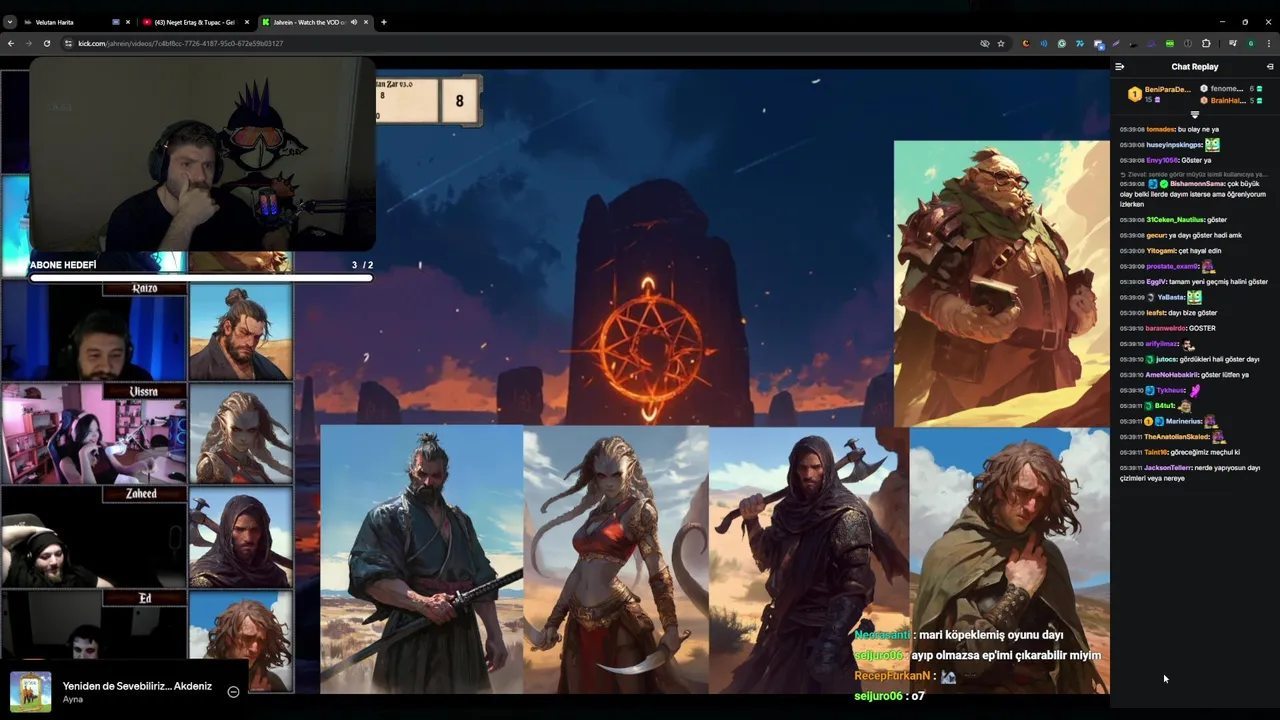
Task: Click the Abone Hedefi progress bar
Action: pyautogui.click(x=201, y=278)
